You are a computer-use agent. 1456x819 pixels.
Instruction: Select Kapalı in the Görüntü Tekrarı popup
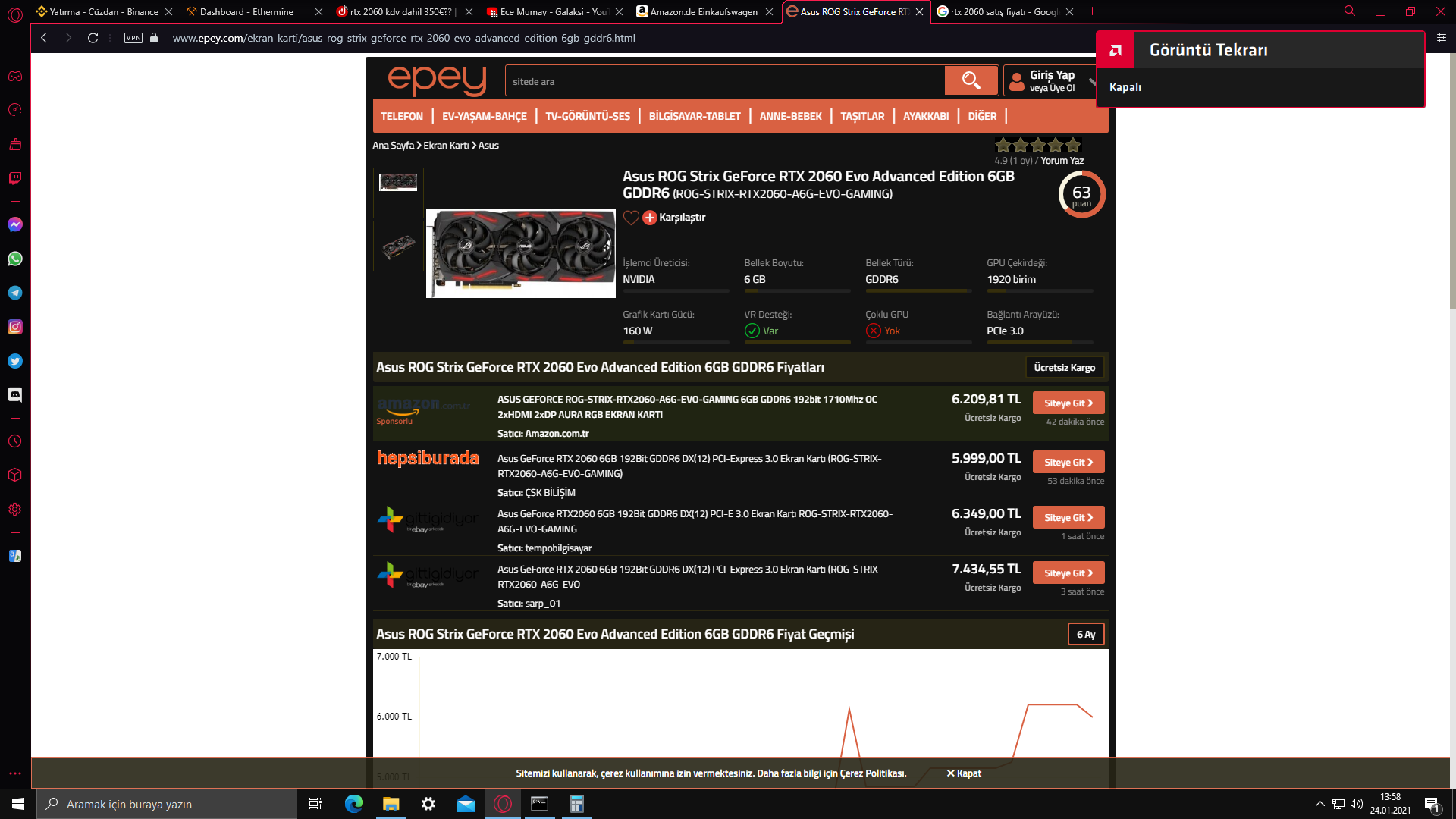tap(1127, 87)
